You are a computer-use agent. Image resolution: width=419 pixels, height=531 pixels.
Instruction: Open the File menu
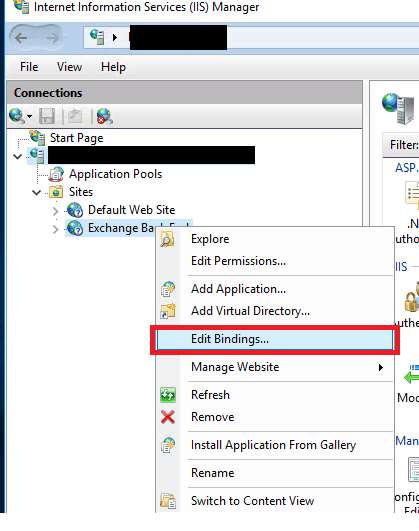29,67
